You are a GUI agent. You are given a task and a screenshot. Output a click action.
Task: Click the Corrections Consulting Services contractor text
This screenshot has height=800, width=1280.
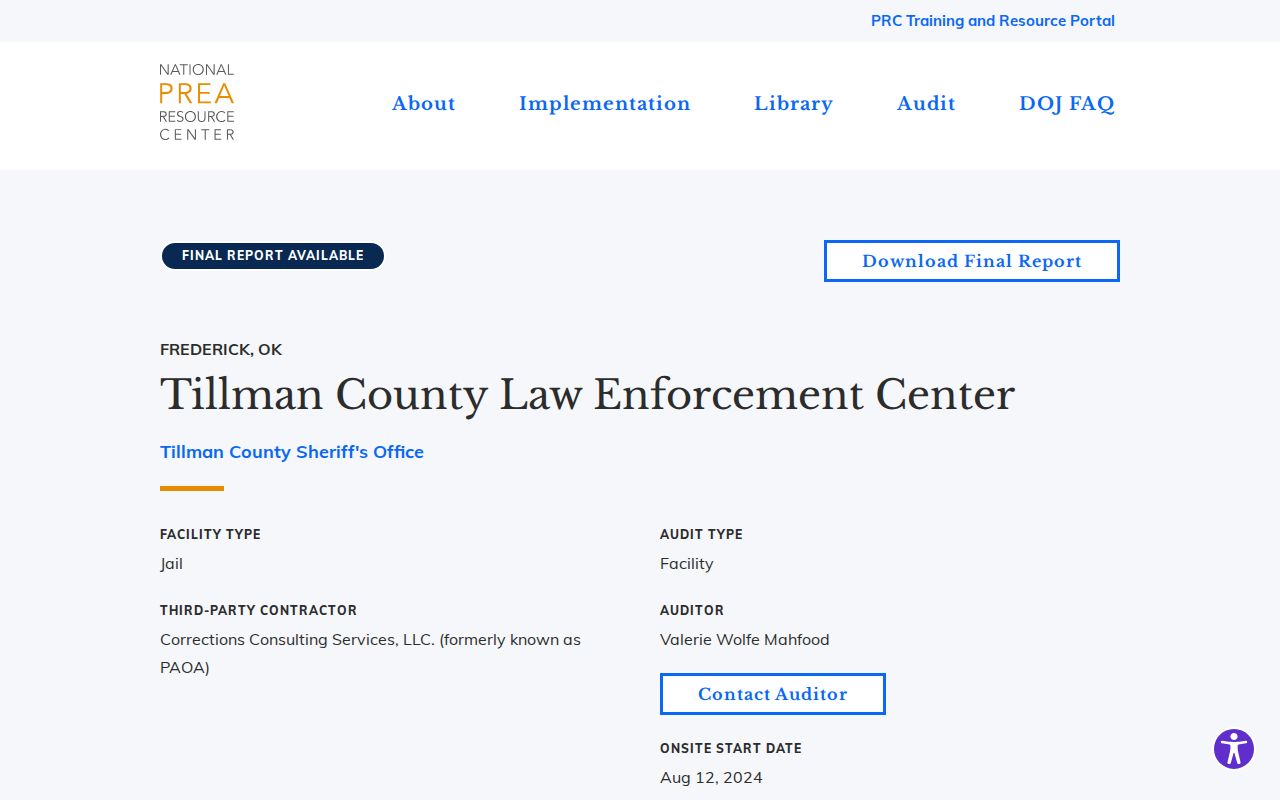(370, 654)
